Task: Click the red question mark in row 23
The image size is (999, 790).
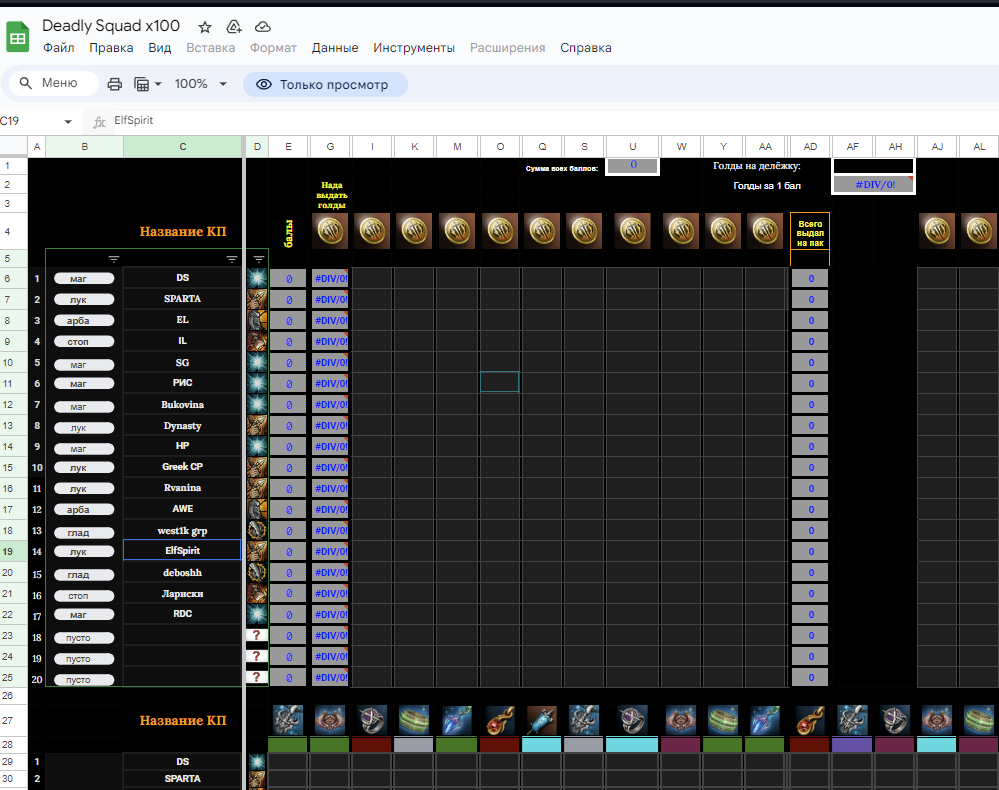Action: 257,635
